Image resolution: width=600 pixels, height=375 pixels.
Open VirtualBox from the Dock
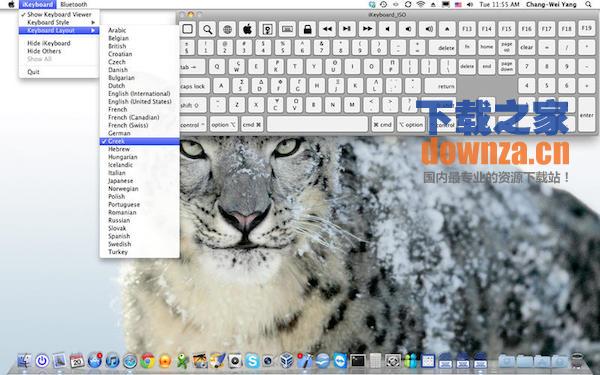[287, 360]
